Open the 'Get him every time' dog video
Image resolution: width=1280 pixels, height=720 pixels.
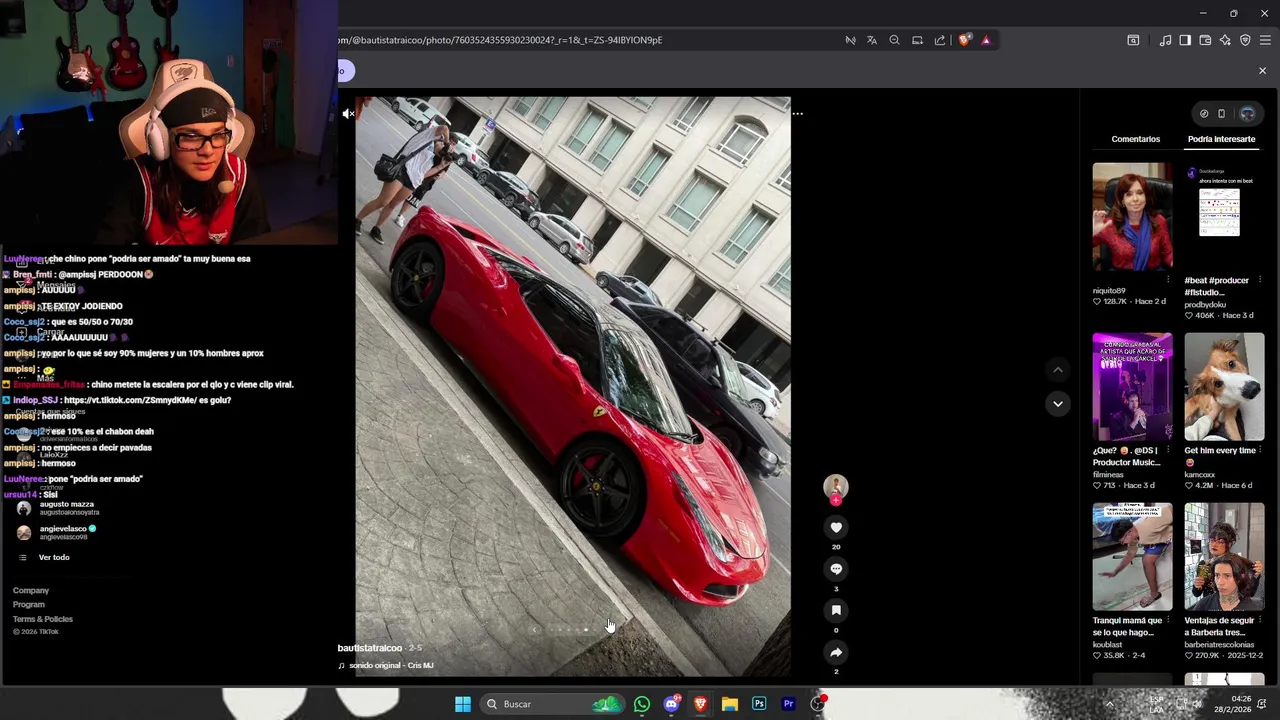click(x=1224, y=387)
